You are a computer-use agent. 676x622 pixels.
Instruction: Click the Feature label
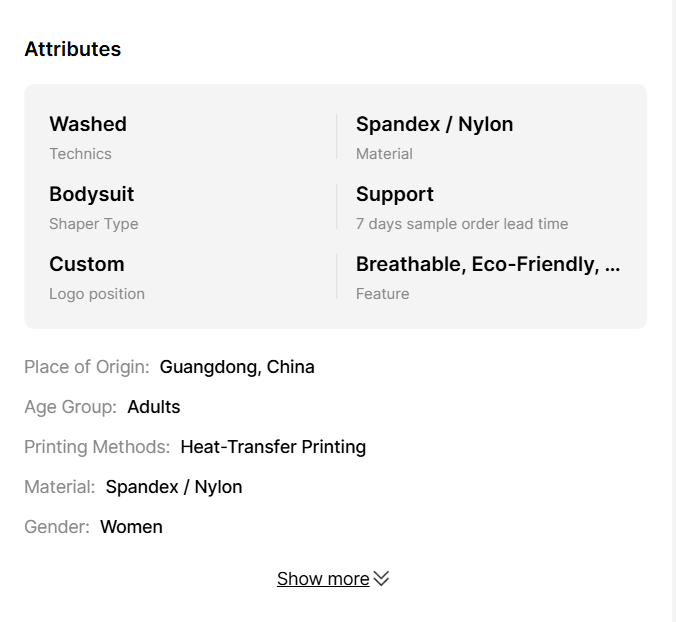382,294
